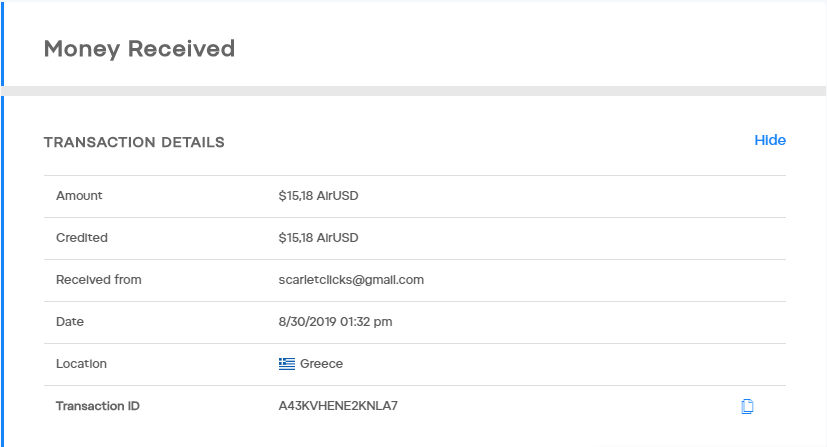827x447 pixels.
Task: Select the Received from label
Action: click(99, 280)
